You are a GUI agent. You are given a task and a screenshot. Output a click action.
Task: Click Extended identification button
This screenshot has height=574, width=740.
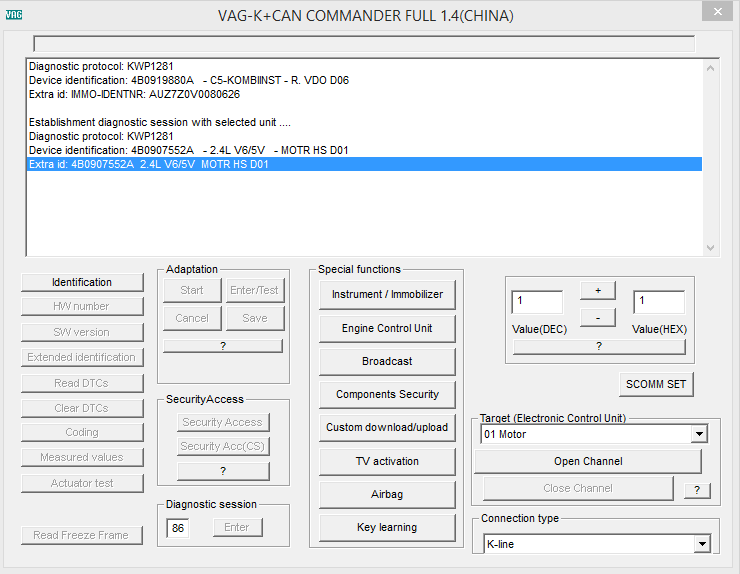[82, 357]
